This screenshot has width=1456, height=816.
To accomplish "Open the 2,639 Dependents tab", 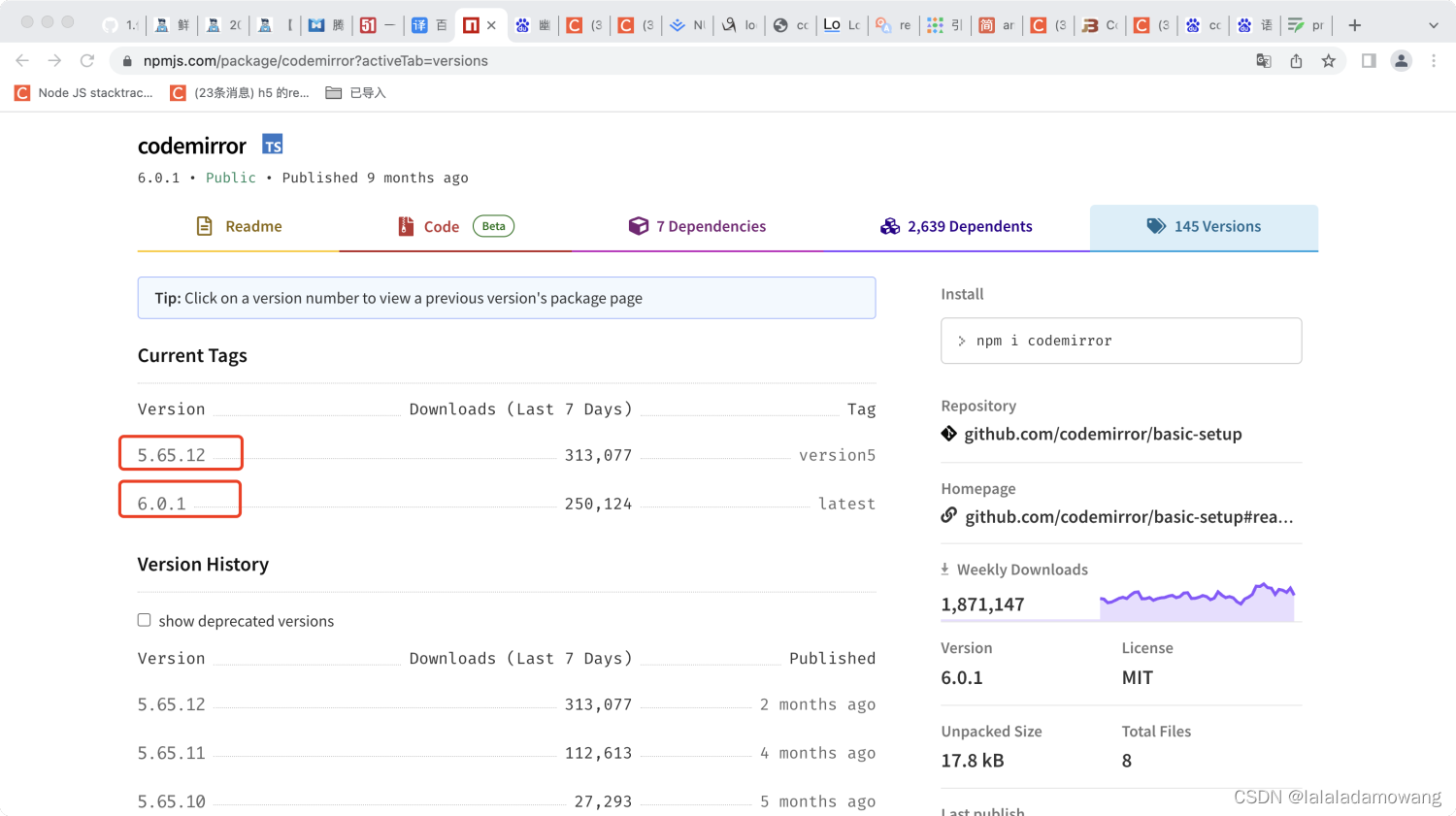I will click(x=956, y=226).
